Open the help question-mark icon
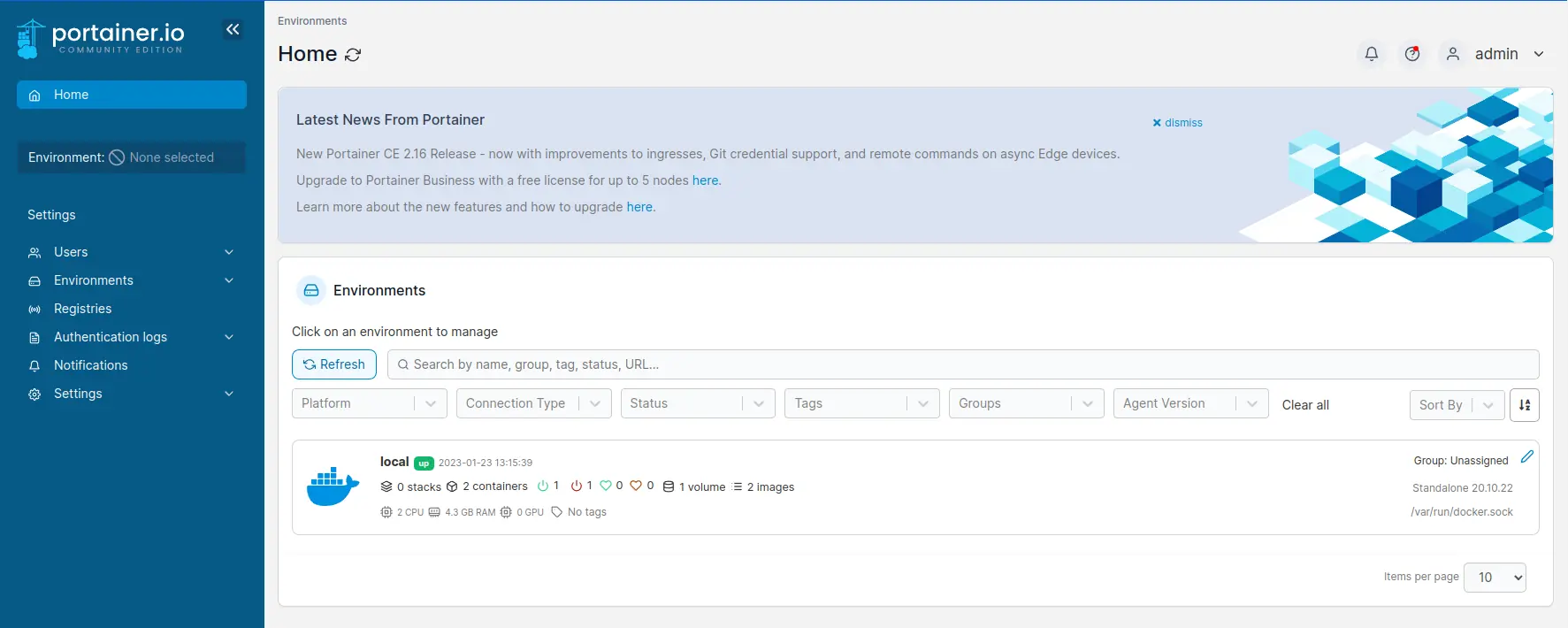Image resolution: width=1568 pixels, height=628 pixels. [1412, 54]
